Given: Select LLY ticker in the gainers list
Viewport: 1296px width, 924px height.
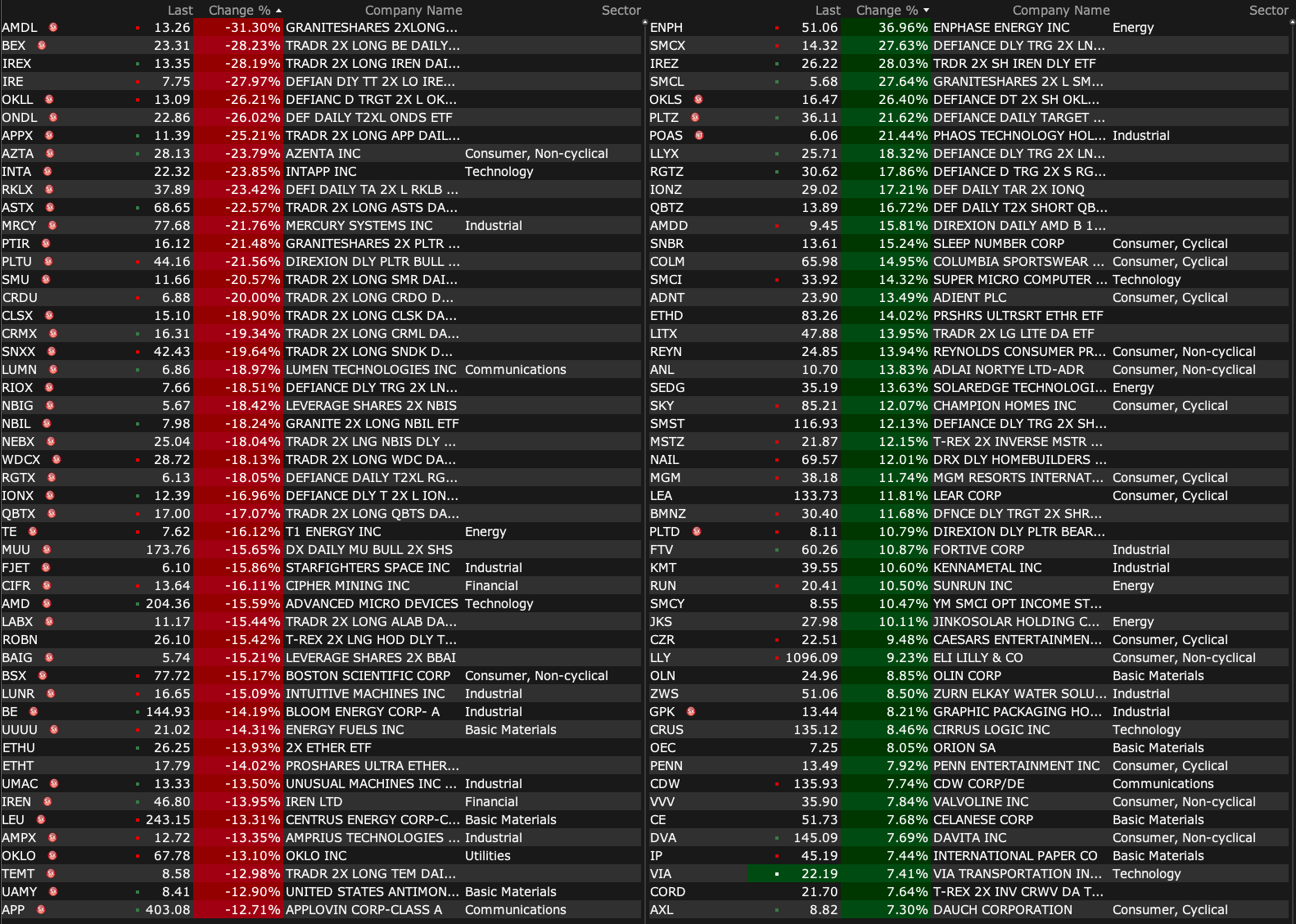Looking at the screenshot, I should pyautogui.click(x=660, y=658).
